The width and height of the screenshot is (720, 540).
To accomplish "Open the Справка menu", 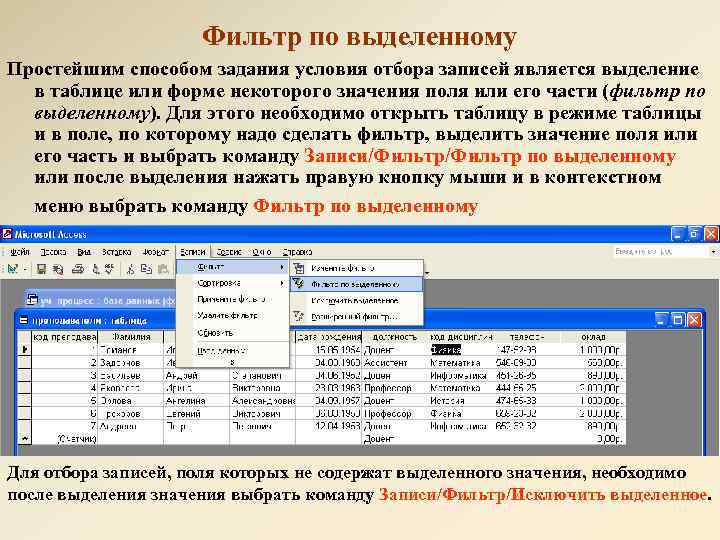I will pos(297,252).
